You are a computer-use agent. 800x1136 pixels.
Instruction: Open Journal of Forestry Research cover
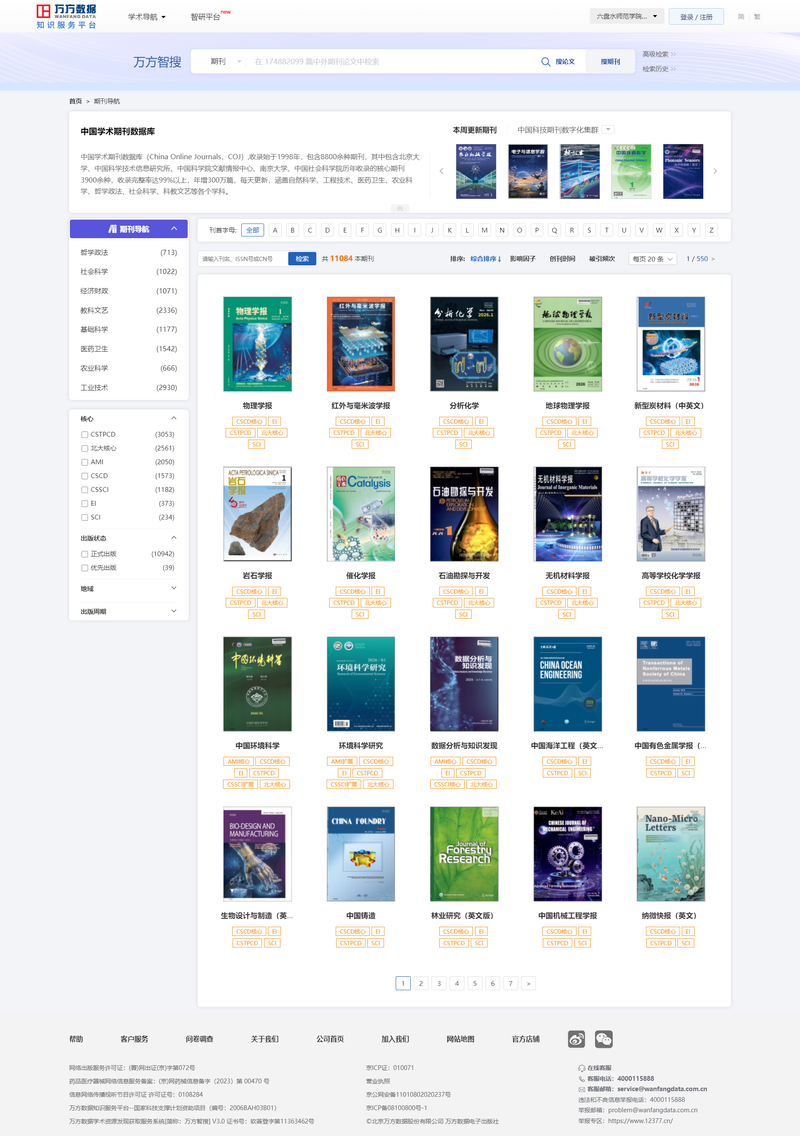pyautogui.click(x=464, y=853)
